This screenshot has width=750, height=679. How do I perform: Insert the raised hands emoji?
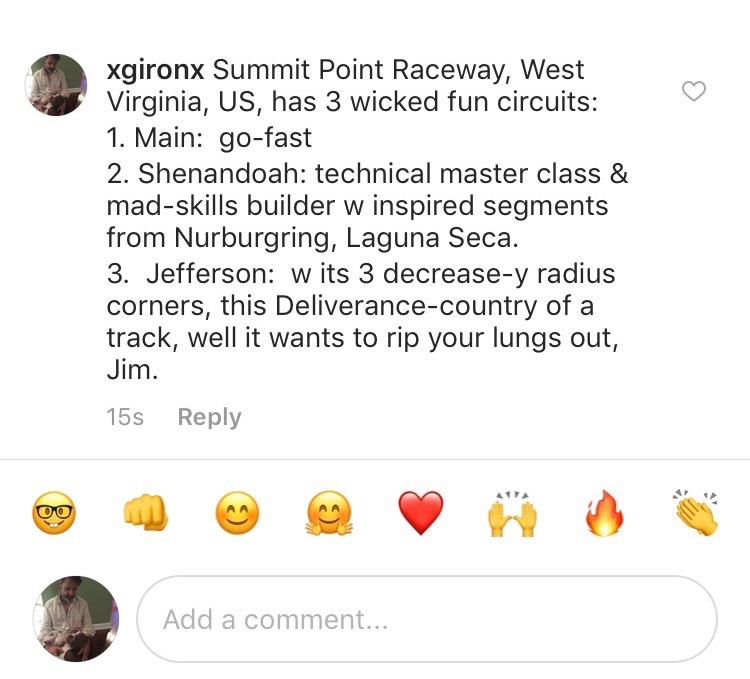(x=512, y=514)
